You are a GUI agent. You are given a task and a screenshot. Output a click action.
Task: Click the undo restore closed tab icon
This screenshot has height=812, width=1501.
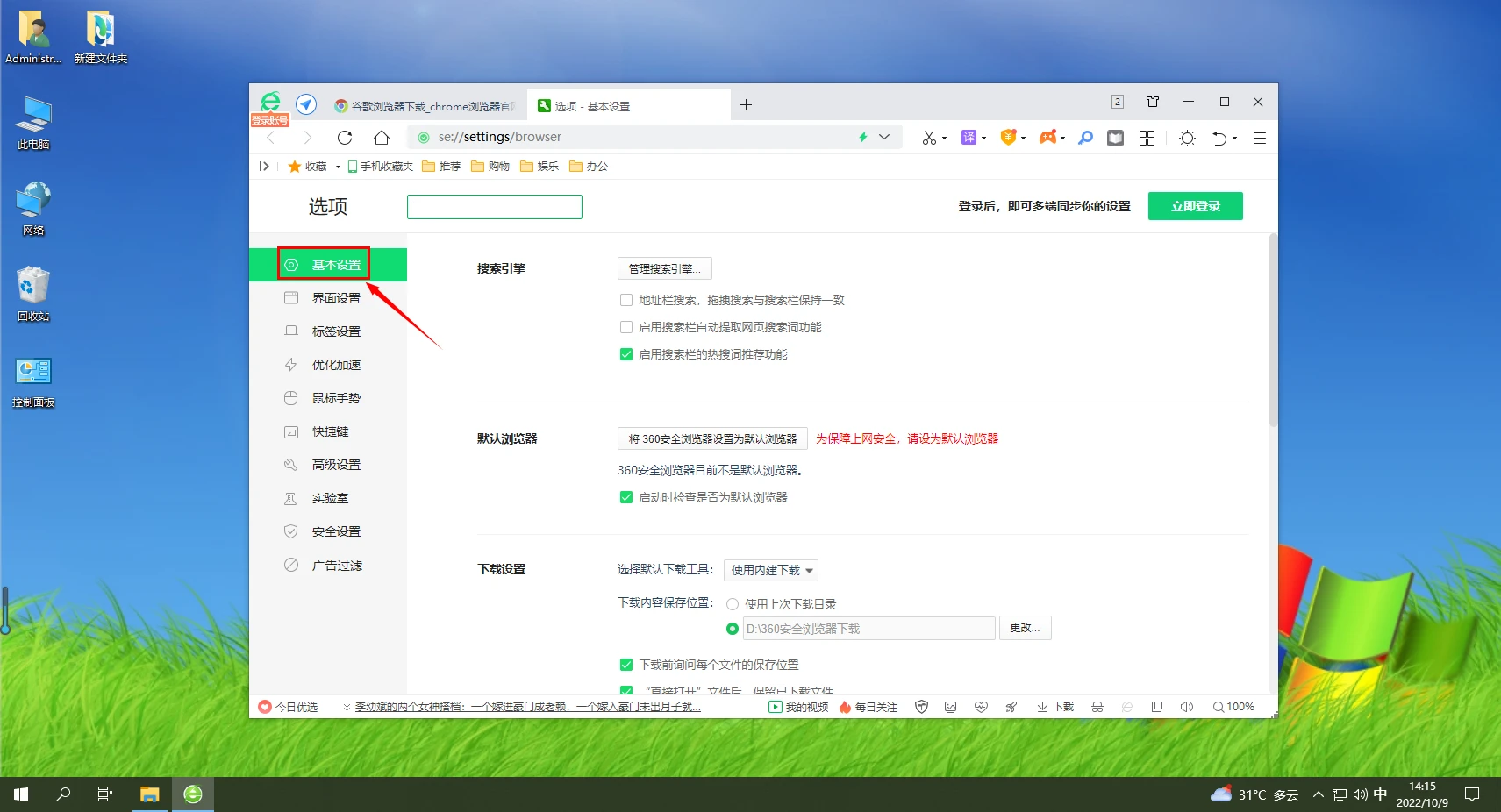(1219, 138)
